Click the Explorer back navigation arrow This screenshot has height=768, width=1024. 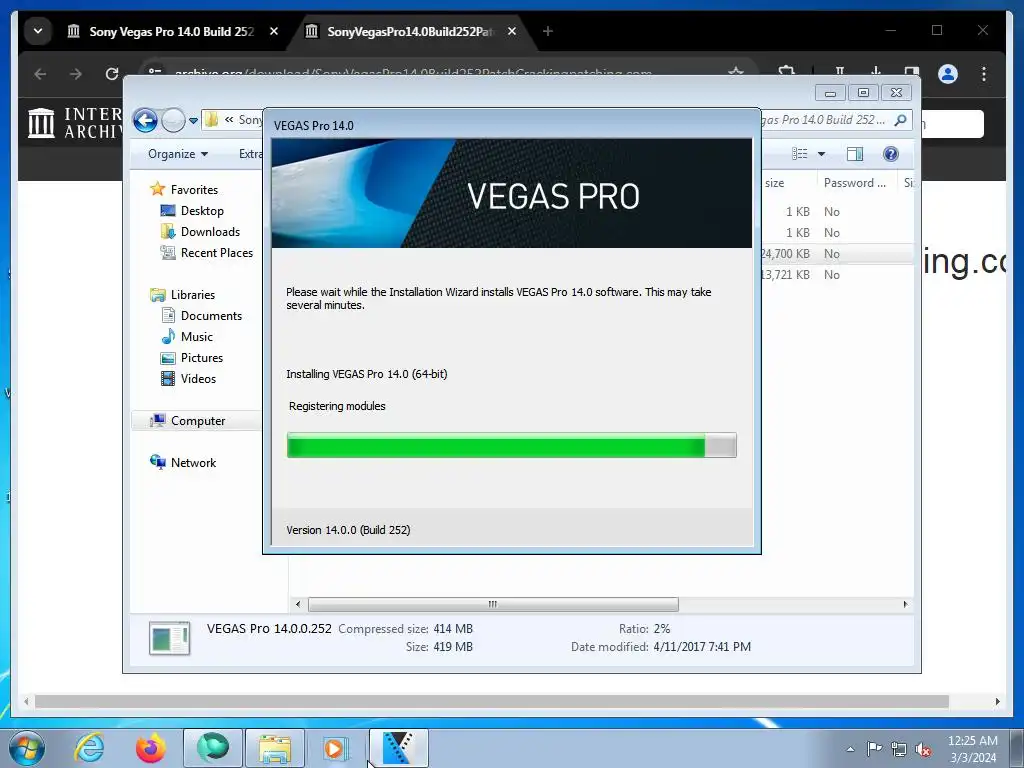(x=145, y=120)
